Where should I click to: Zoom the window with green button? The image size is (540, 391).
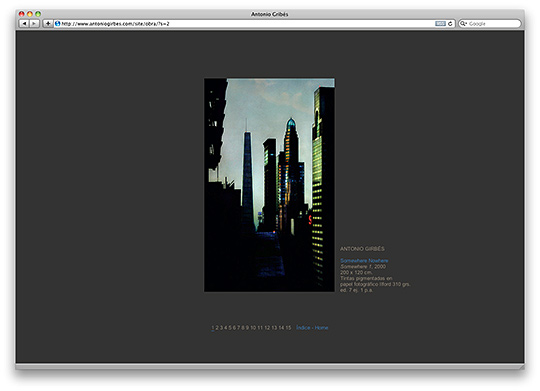coord(38,14)
